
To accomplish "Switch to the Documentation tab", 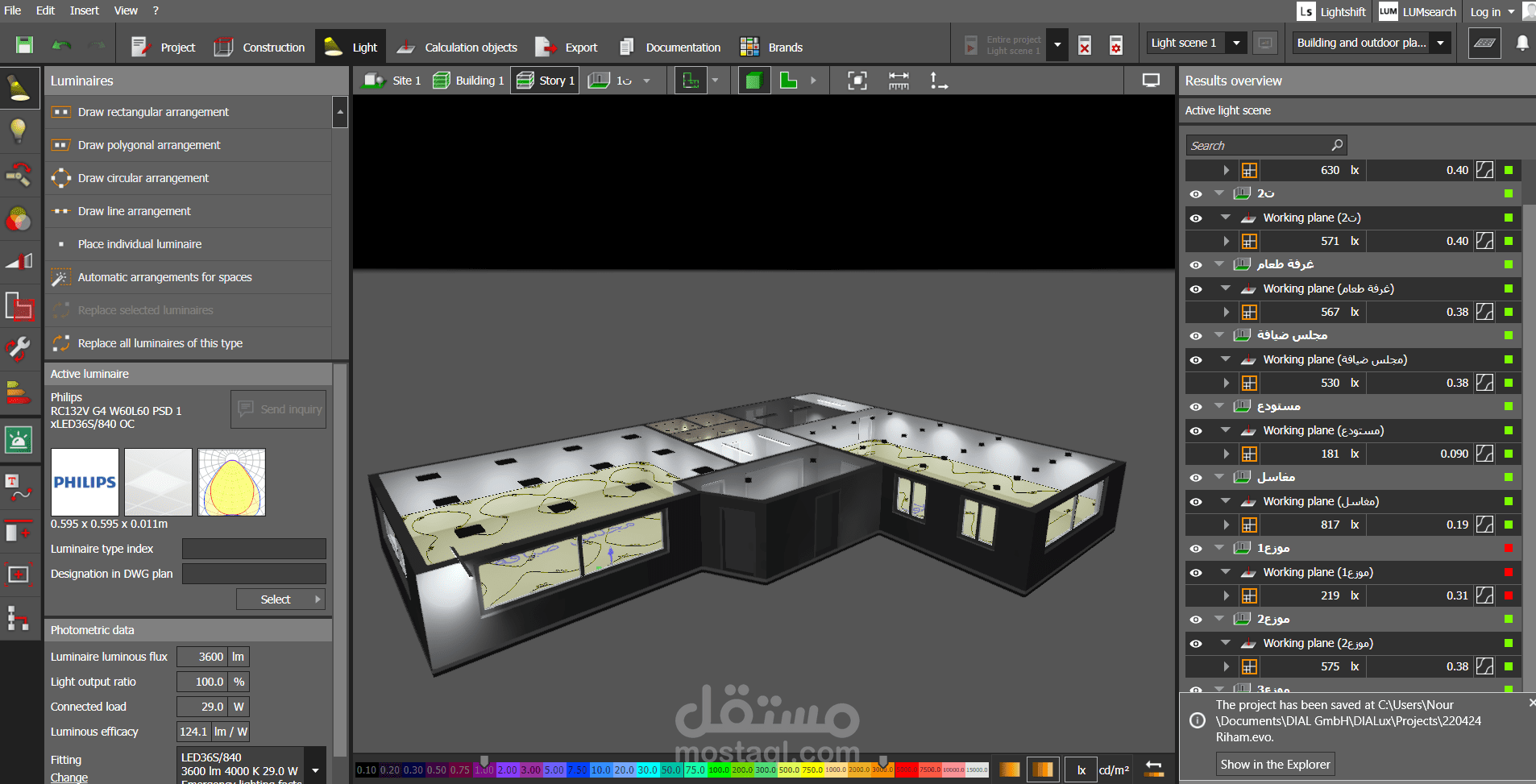I will 670,48.
